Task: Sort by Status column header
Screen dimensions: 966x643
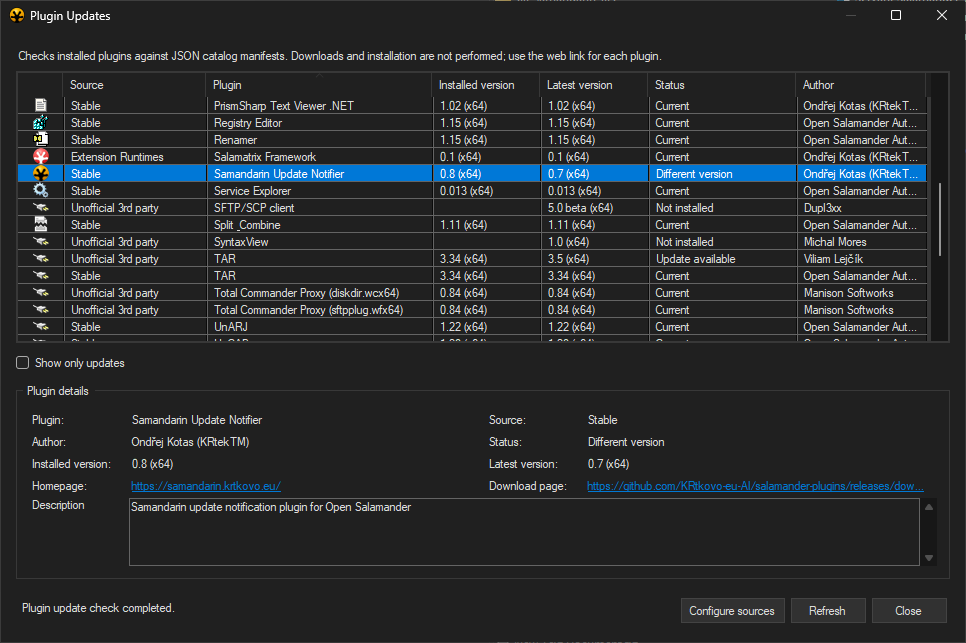Action: 721,85
